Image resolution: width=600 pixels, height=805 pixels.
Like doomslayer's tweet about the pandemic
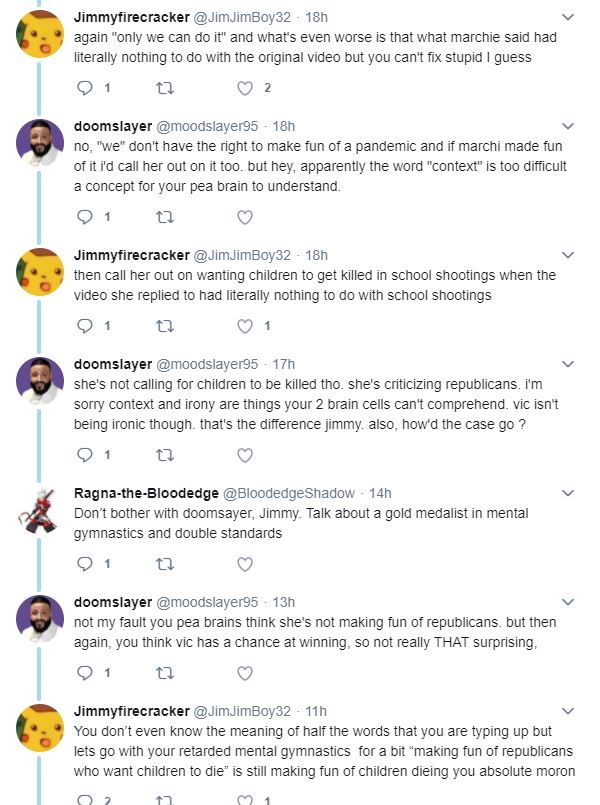point(245,217)
